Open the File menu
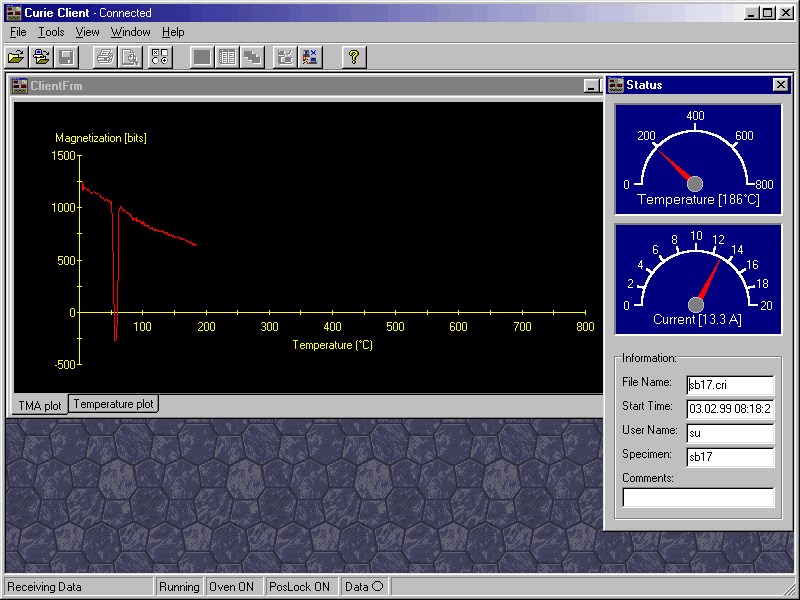The height and width of the screenshot is (600, 800). [x=18, y=32]
